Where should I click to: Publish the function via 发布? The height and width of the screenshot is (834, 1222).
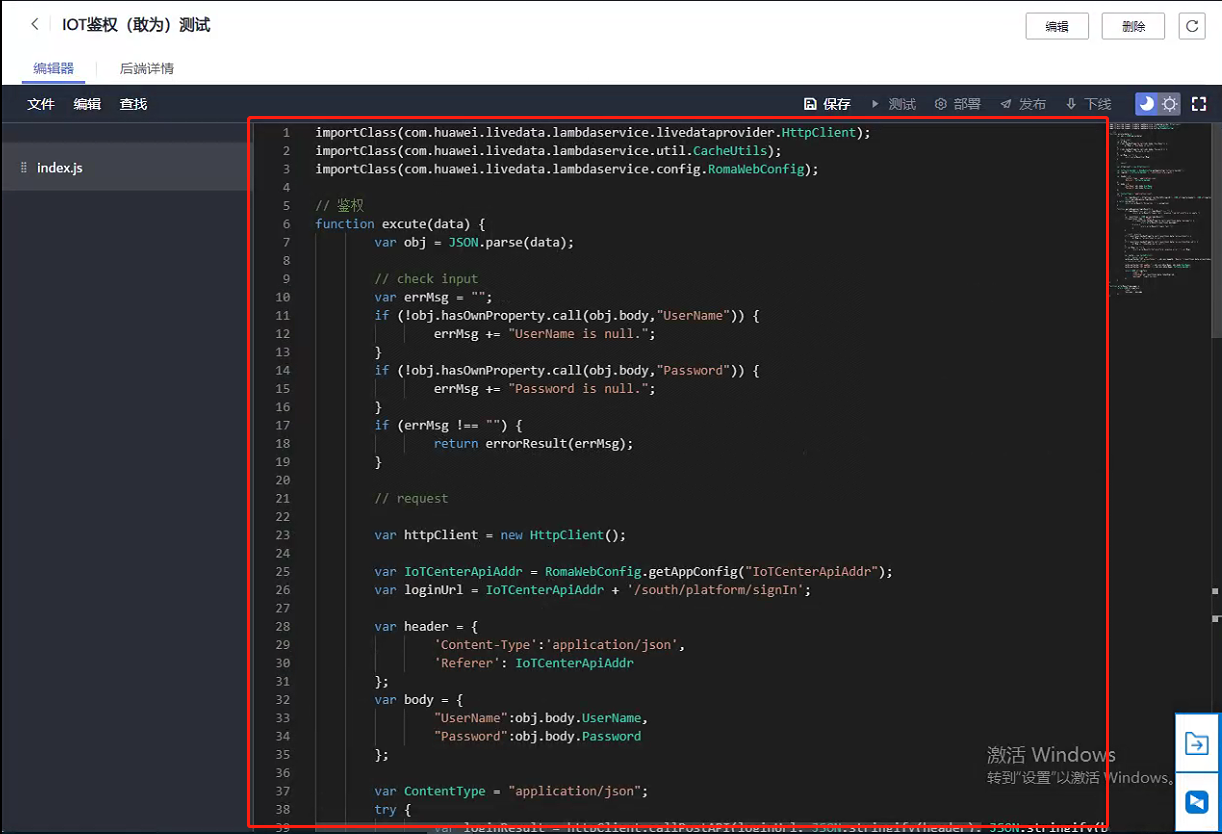click(1023, 104)
